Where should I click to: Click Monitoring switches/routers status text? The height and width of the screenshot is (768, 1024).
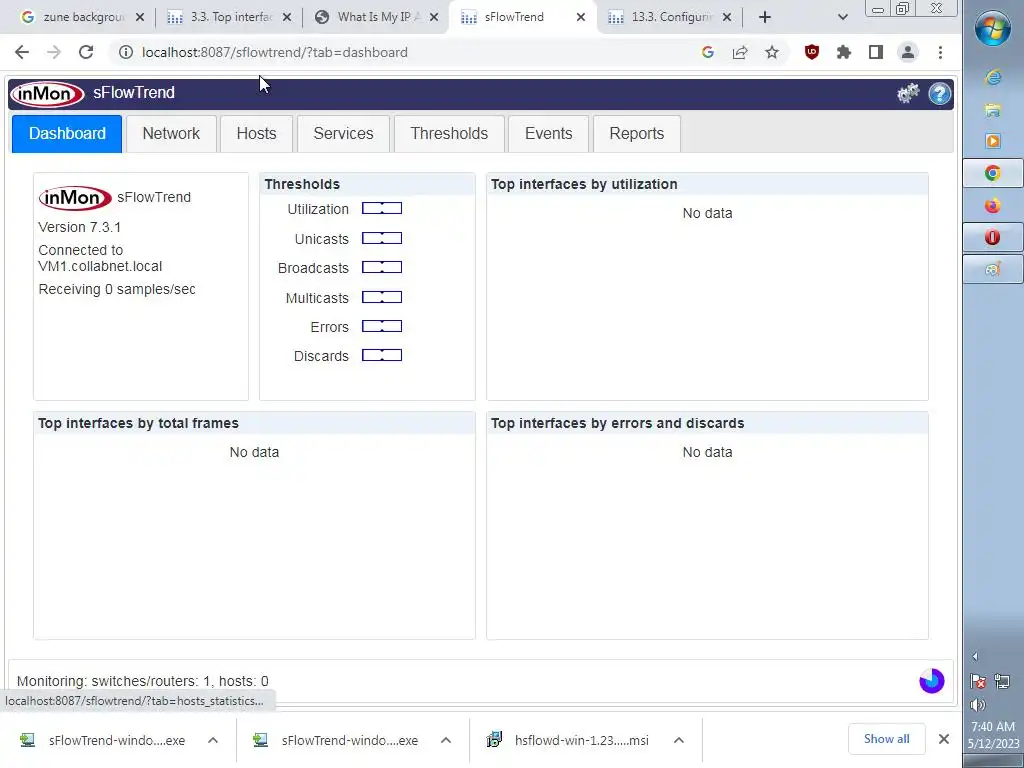tap(142, 681)
